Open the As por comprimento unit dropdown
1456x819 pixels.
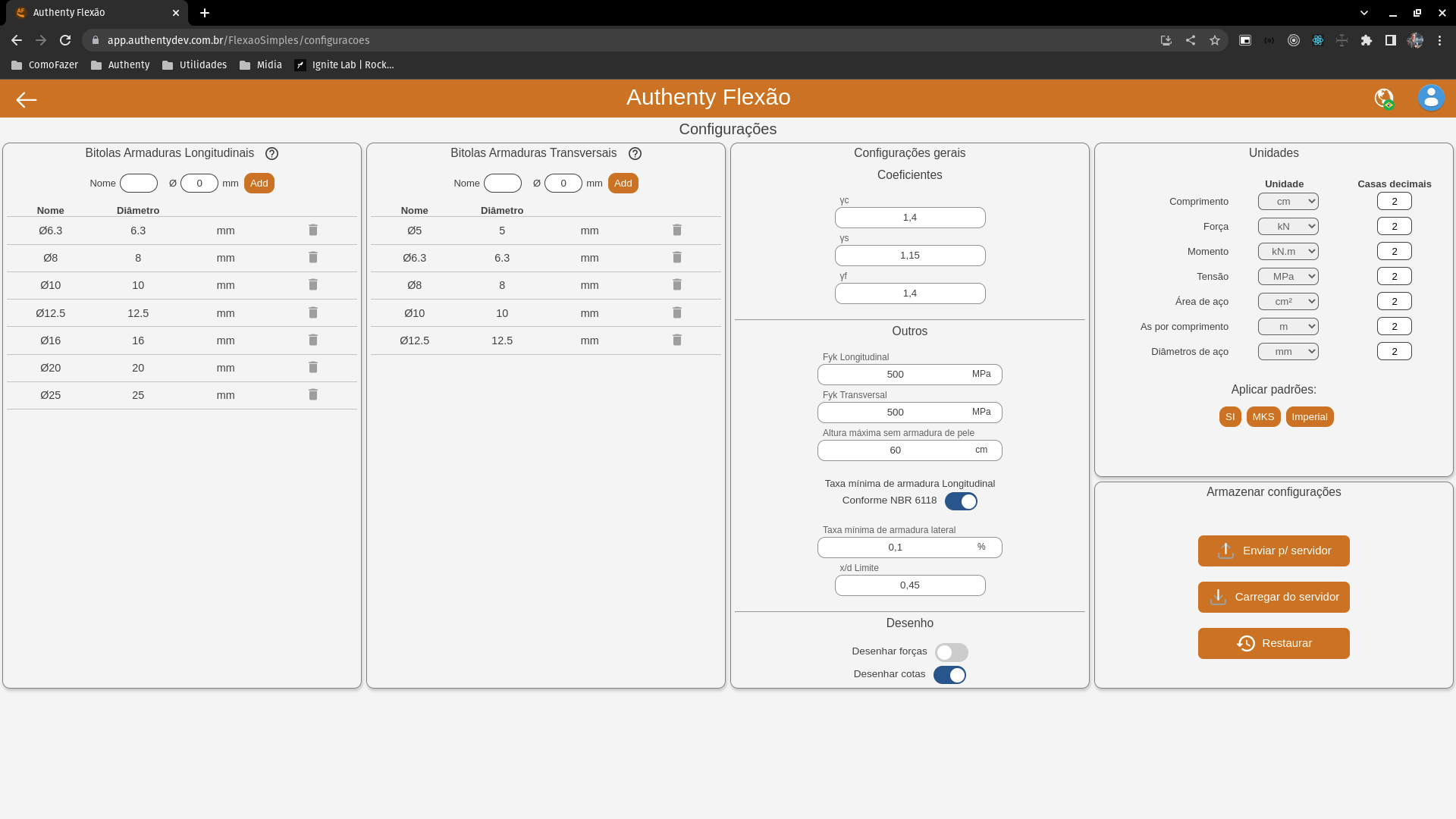(1288, 327)
